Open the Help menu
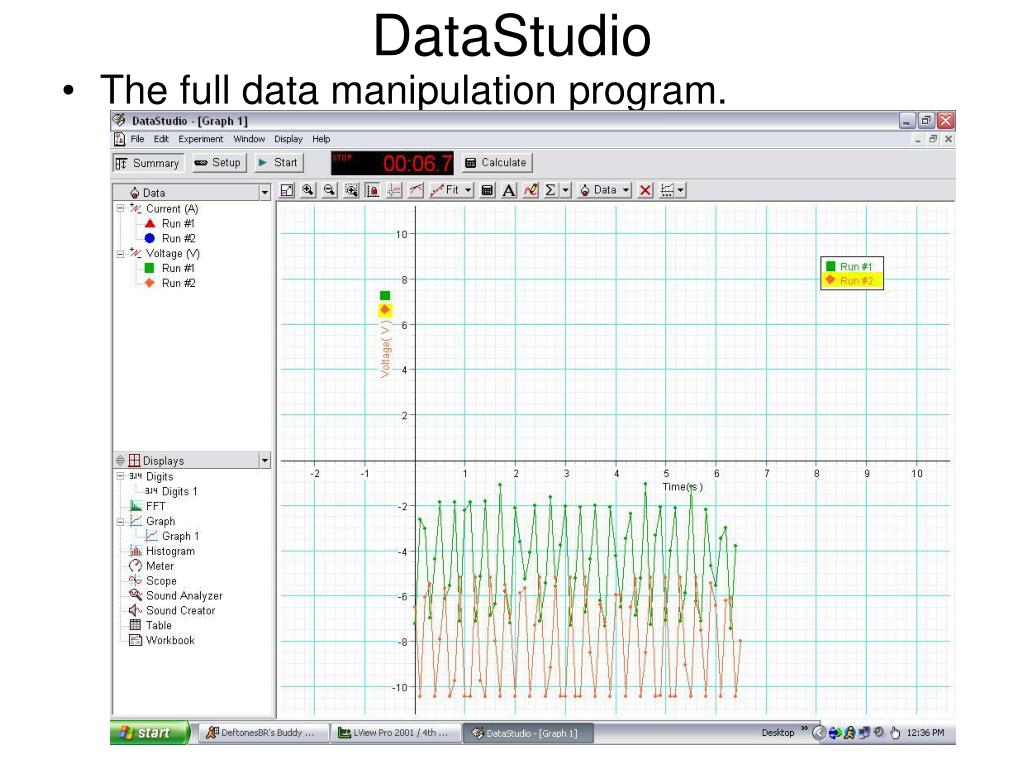This screenshot has height=768, width=1024. click(321, 139)
